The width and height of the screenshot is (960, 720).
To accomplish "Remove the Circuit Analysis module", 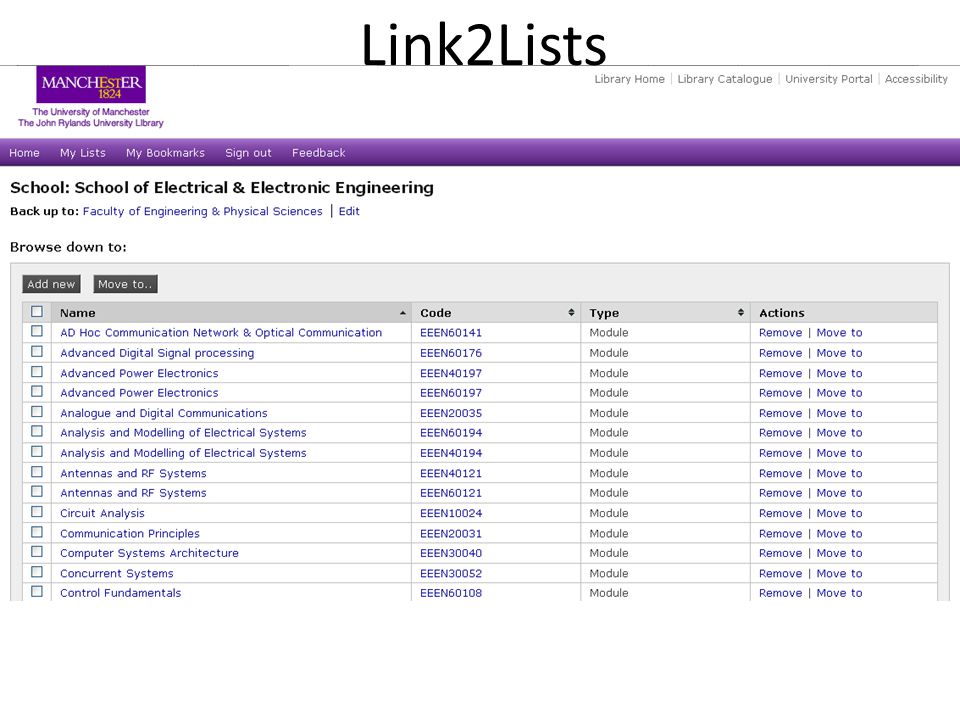I will (x=781, y=513).
